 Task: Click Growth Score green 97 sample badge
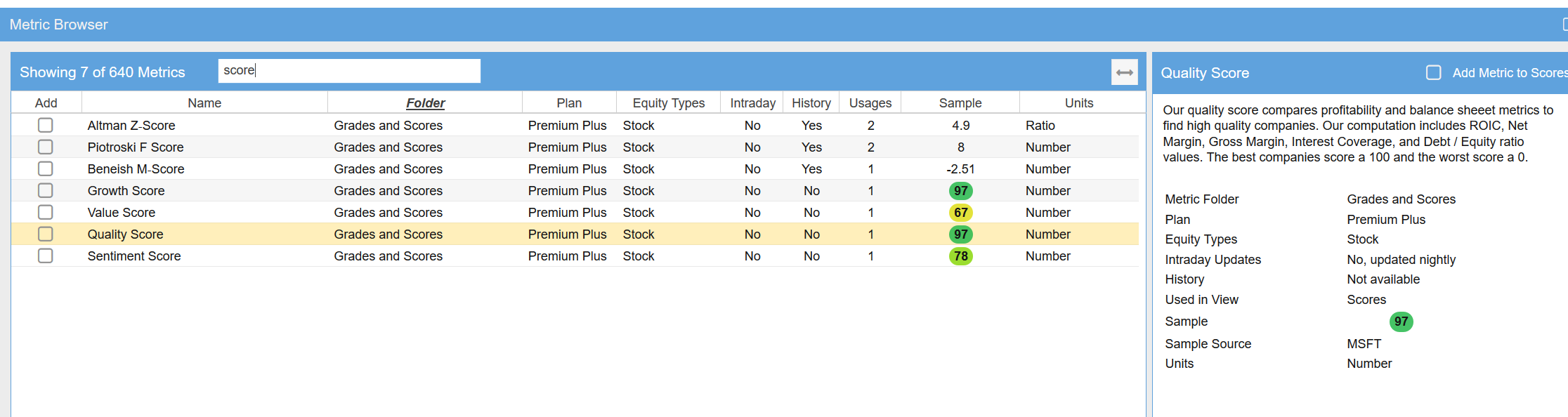[x=960, y=191]
